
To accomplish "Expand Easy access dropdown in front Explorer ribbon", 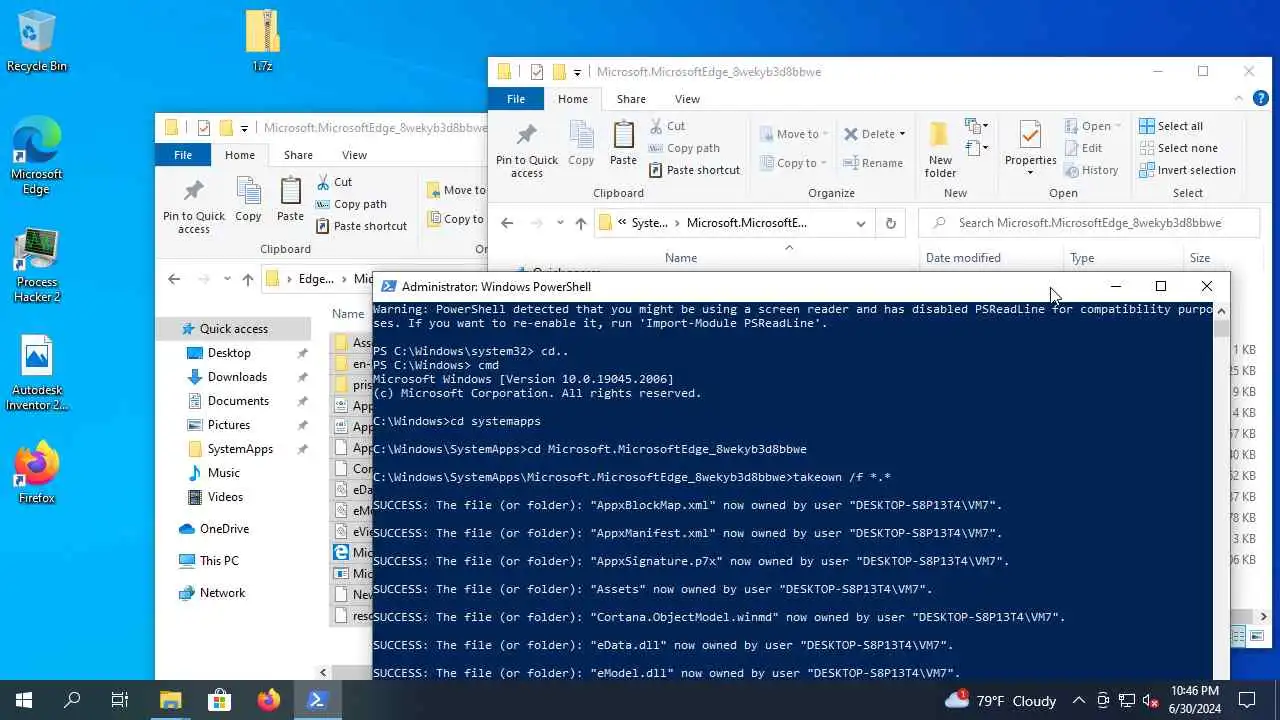I will pyautogui.click(x=976, y=148).
